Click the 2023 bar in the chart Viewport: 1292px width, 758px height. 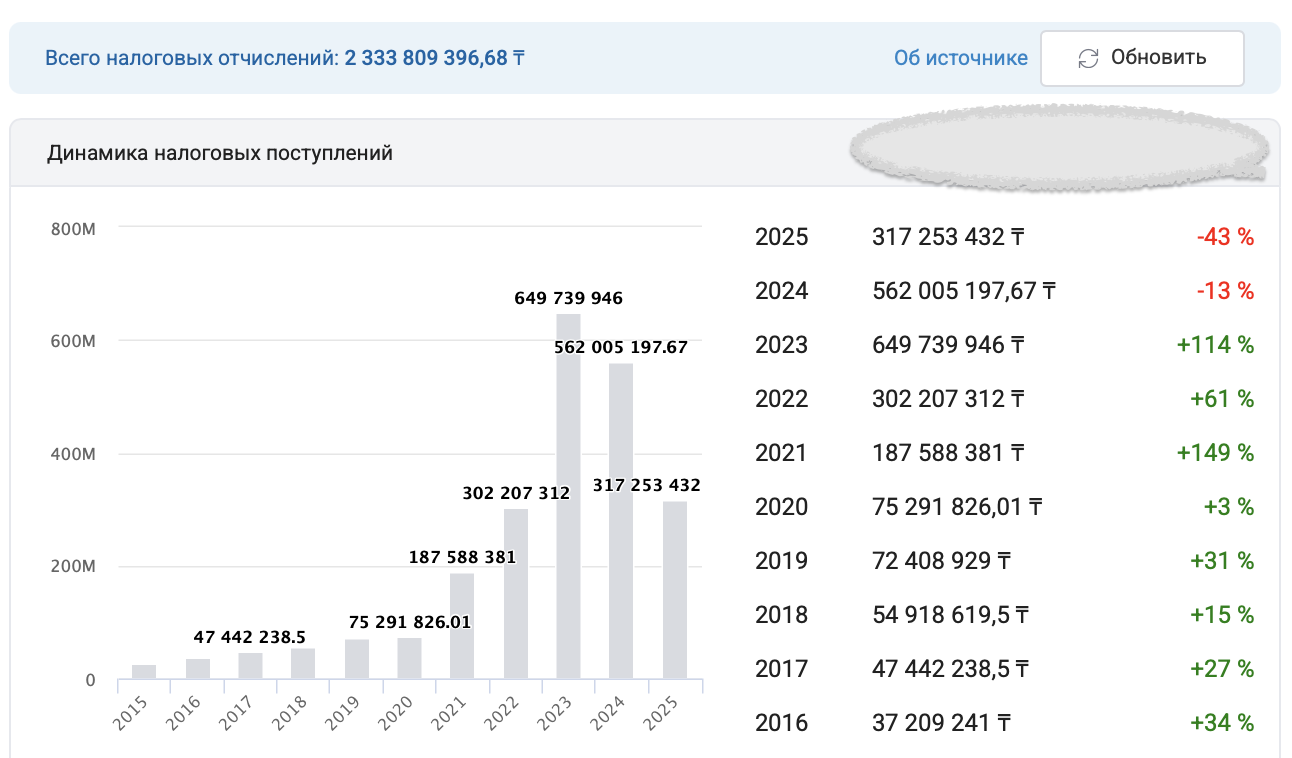tap(568, 497)
